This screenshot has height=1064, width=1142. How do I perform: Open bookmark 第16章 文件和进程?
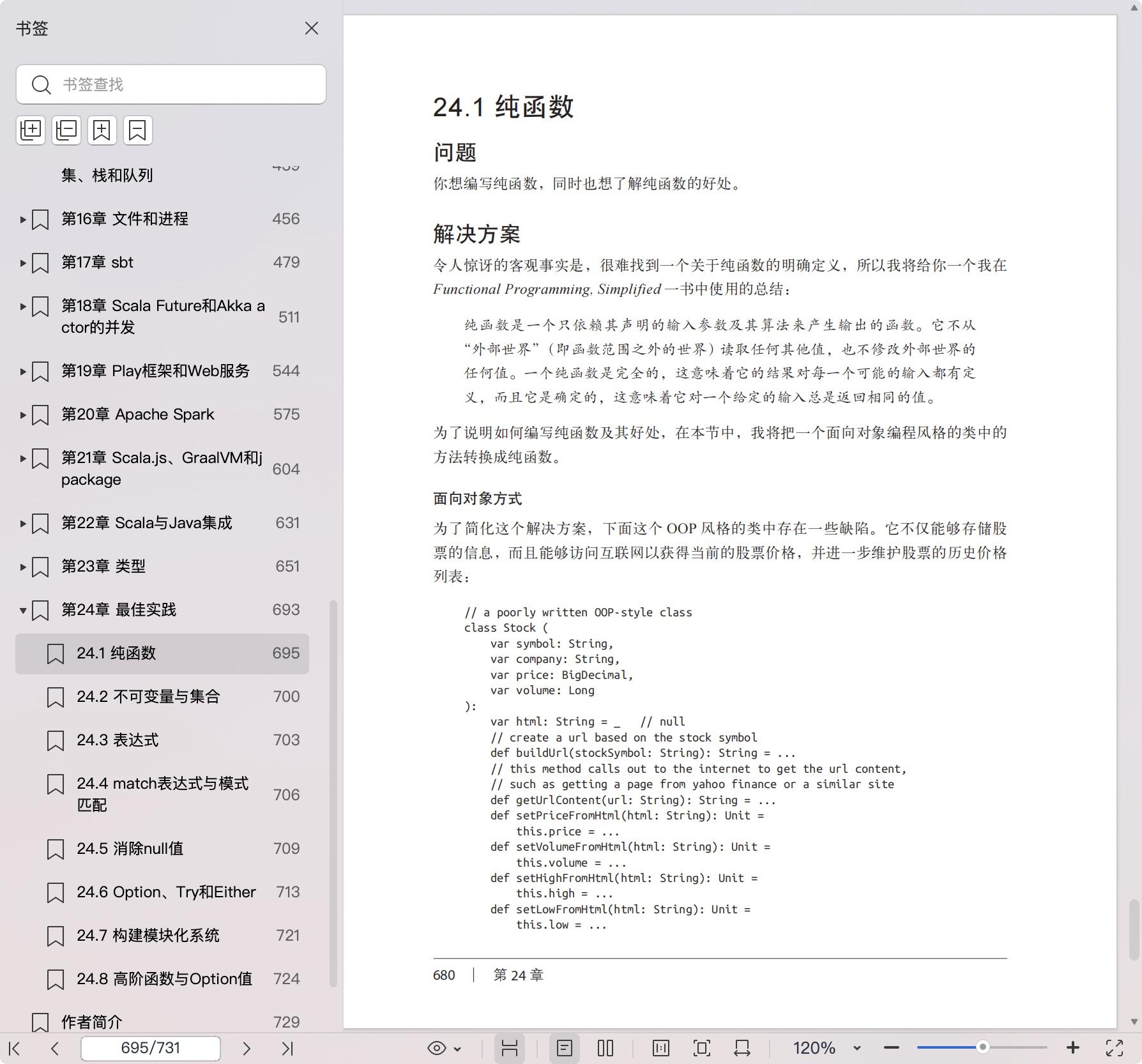(x=125, y=219)
